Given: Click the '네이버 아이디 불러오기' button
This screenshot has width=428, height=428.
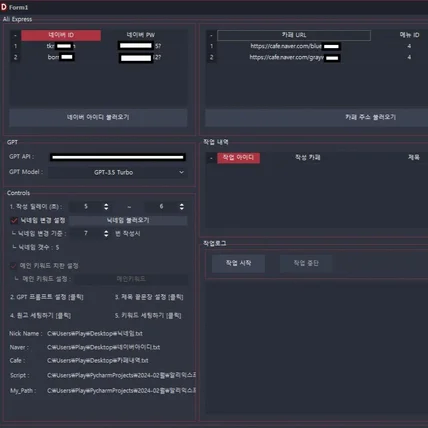Looking at the screenshot, I should click(x=98, y=117).
